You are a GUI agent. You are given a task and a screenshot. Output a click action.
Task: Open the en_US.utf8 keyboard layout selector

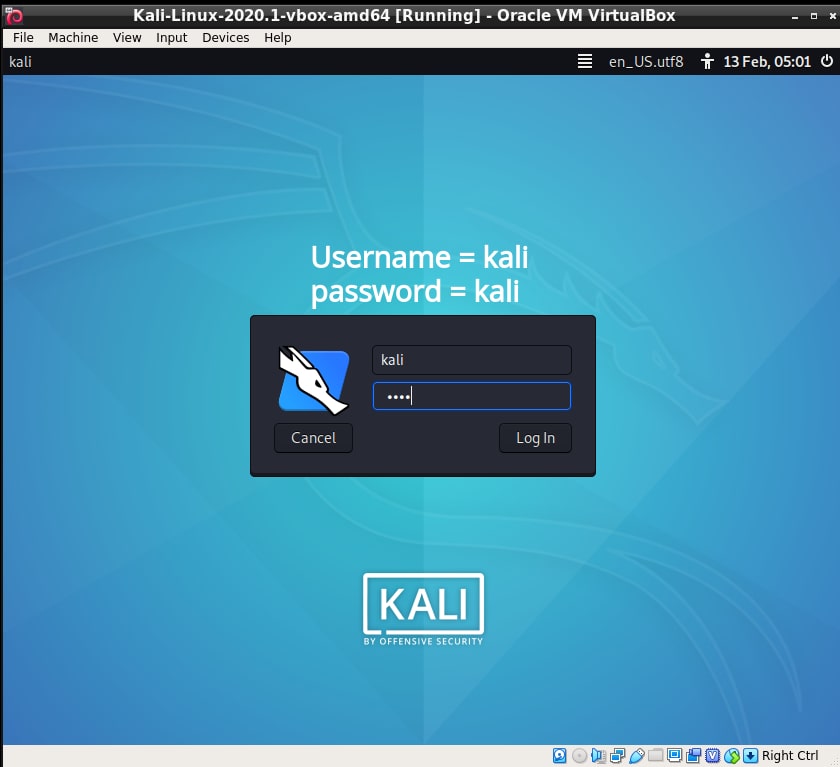pyautogui.click(x=646, y=61)
